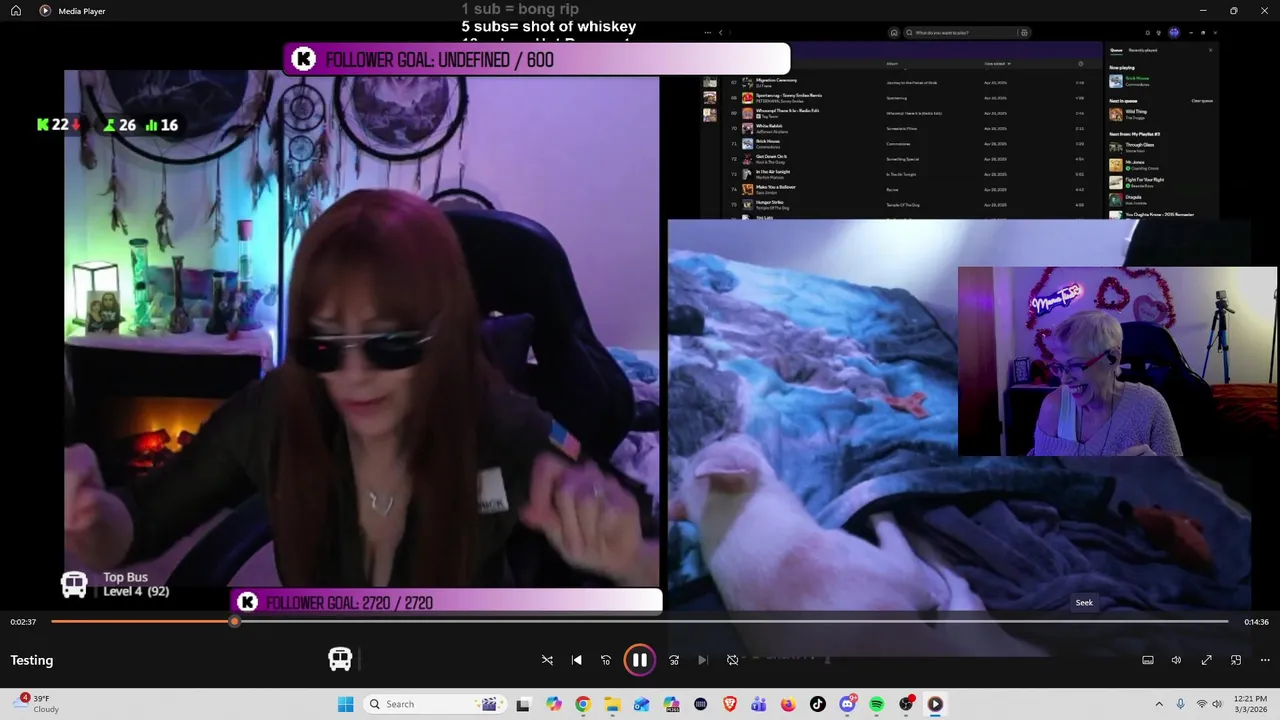Open Discord from the taskbar
1280x720 pixels.
click(848, 704)
